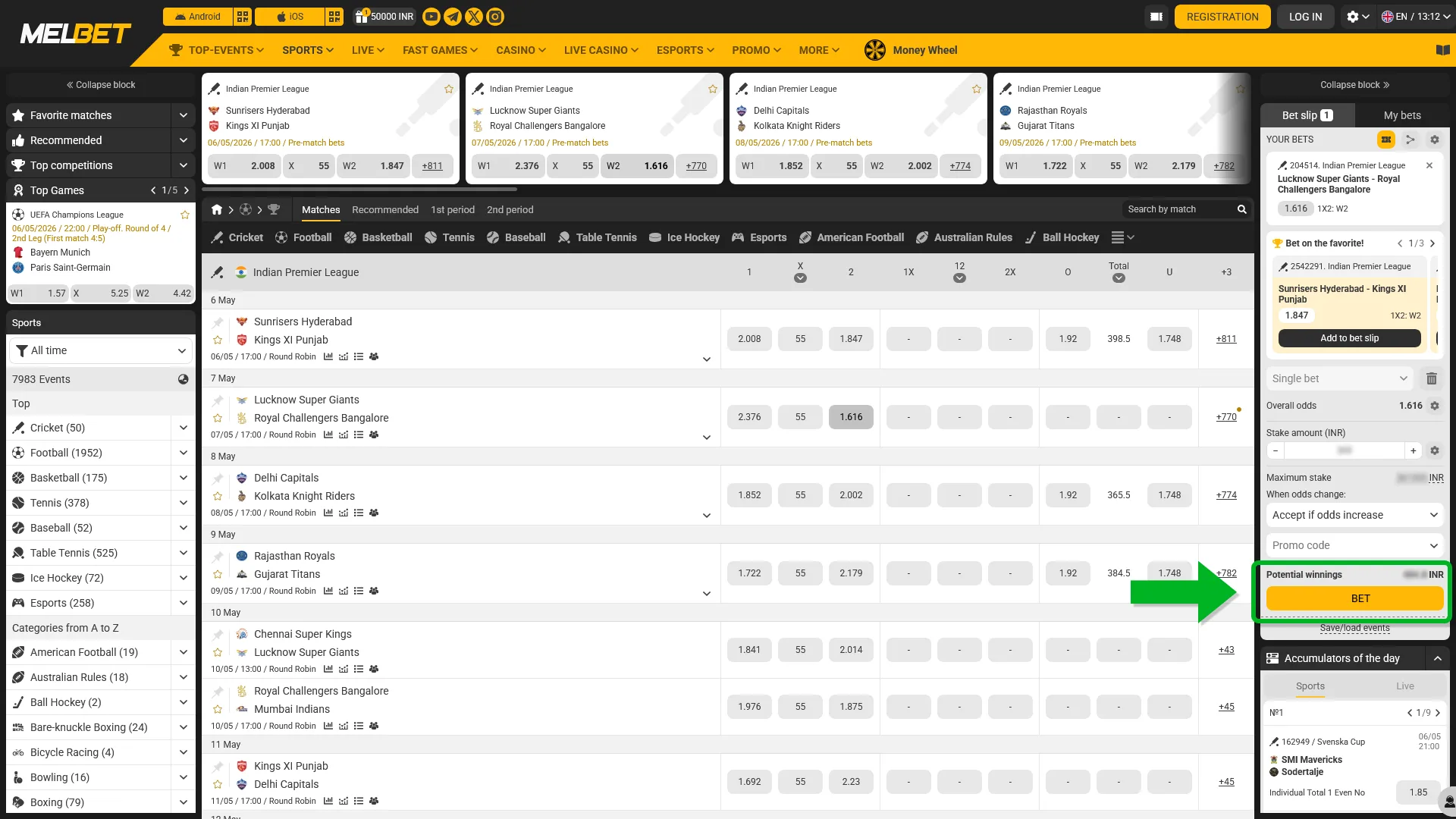The height and width of the screenshot is (819, 1456).
Task: Open the Single bet type dropdown
Action: 1339,378
